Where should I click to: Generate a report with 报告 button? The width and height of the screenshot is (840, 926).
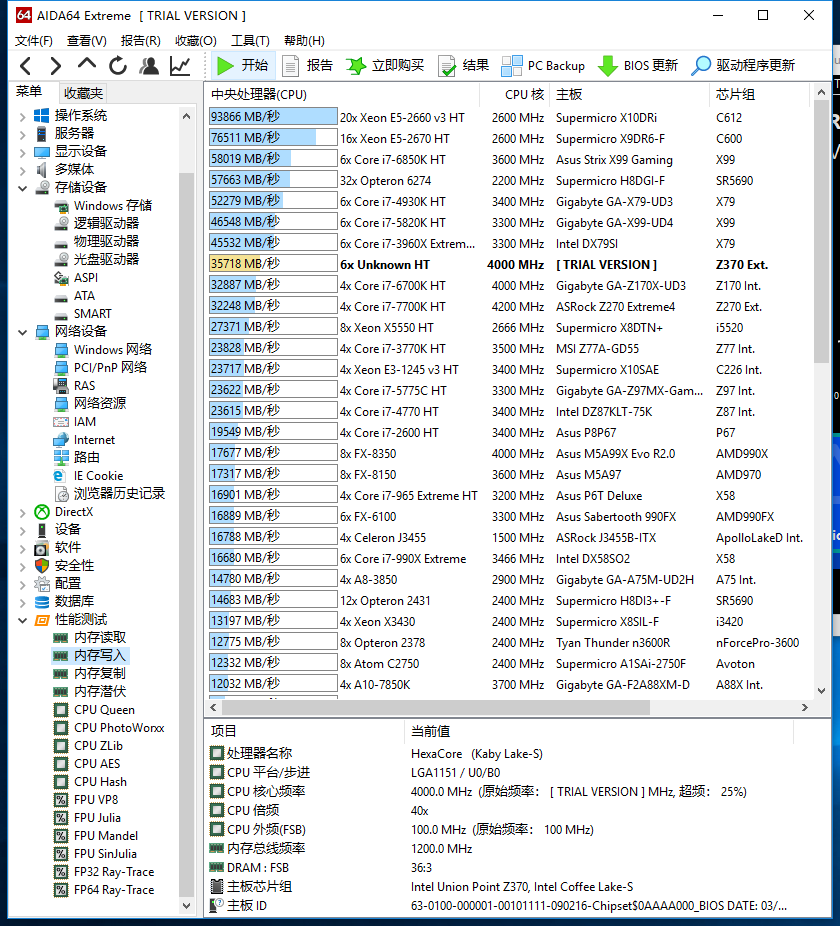(x=307, y=66)
